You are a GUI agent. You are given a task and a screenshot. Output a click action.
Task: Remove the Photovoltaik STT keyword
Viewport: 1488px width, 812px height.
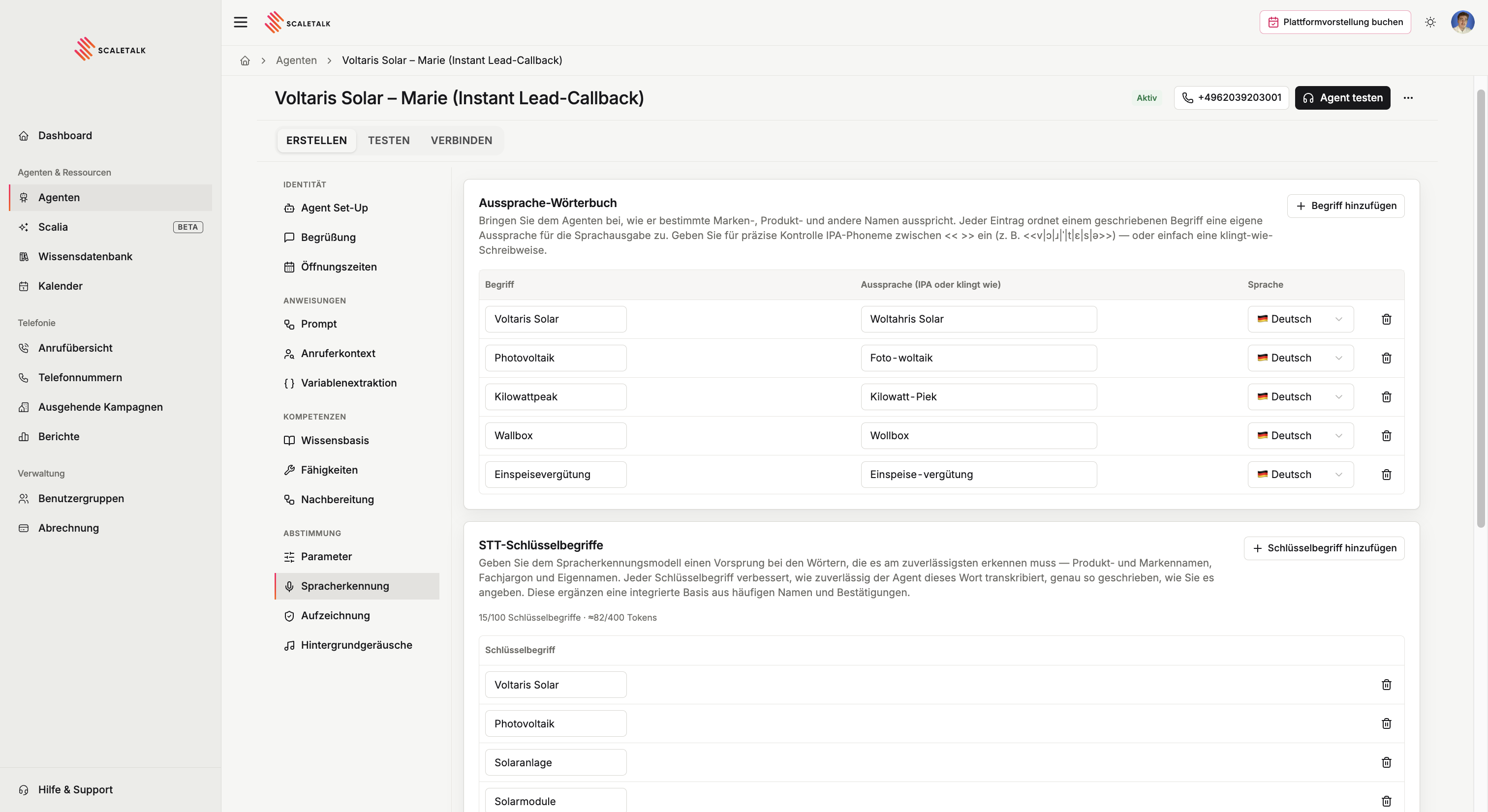coord(1386,723)
